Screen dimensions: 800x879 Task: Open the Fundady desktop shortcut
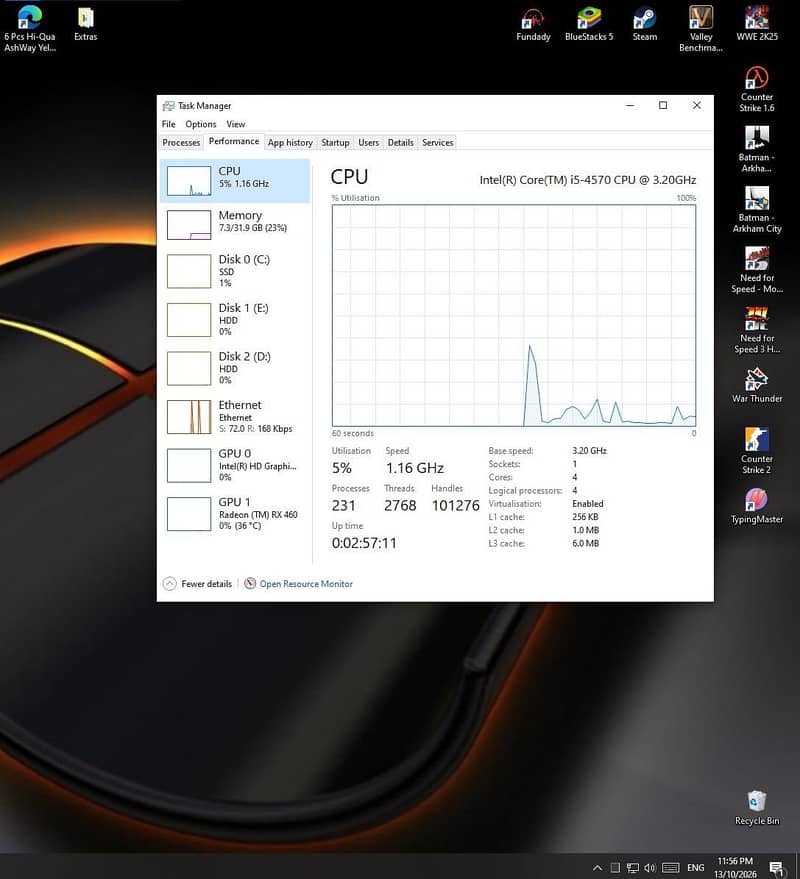click(533, 24)
